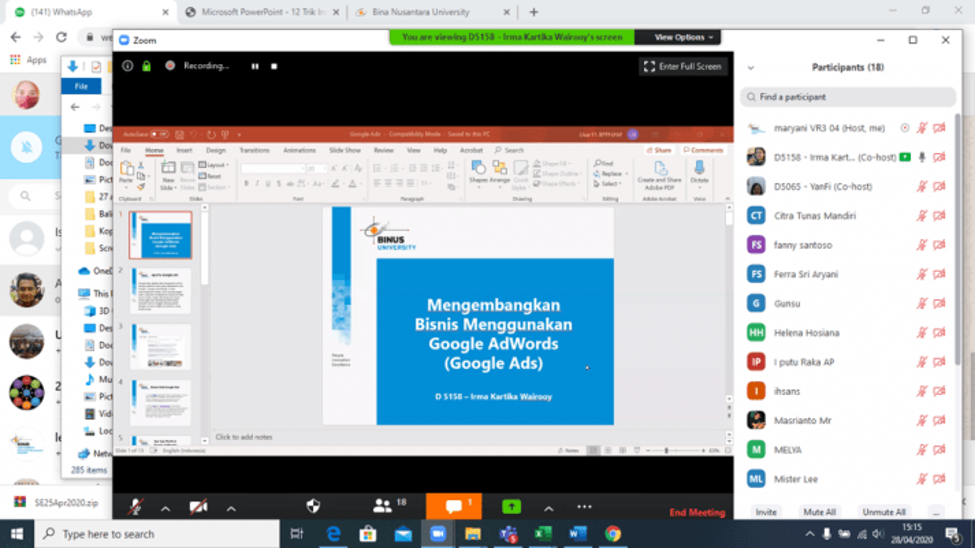Viewport: 977px width, 550px height.
Task: Expand video options caret next to camera
Action: point(231,509)
